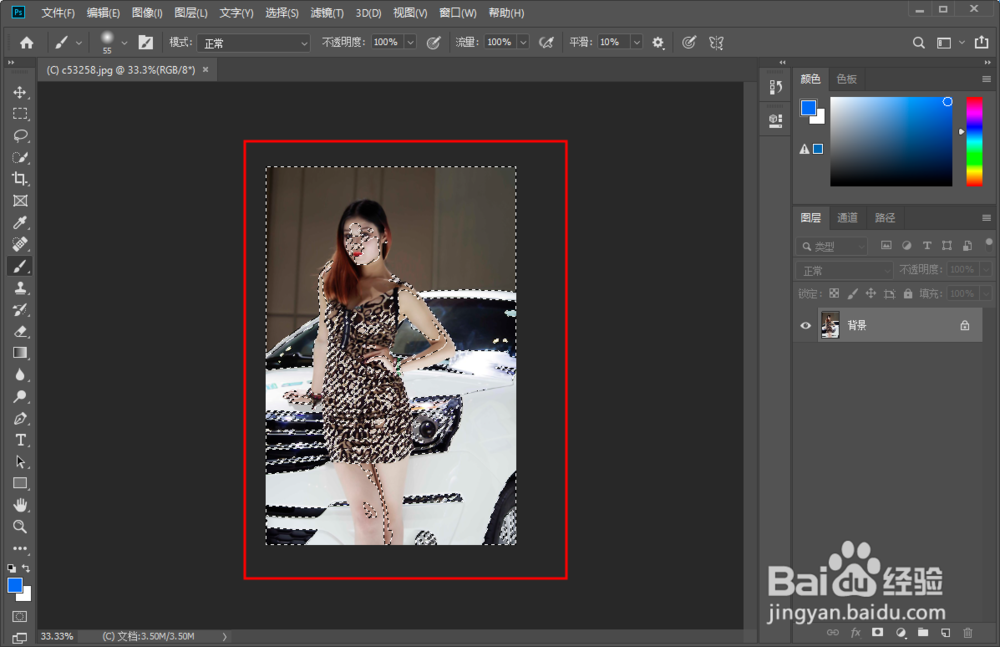The image size is (1000, 647).
Task: Select the Move tool
Action: click(20, 92)
